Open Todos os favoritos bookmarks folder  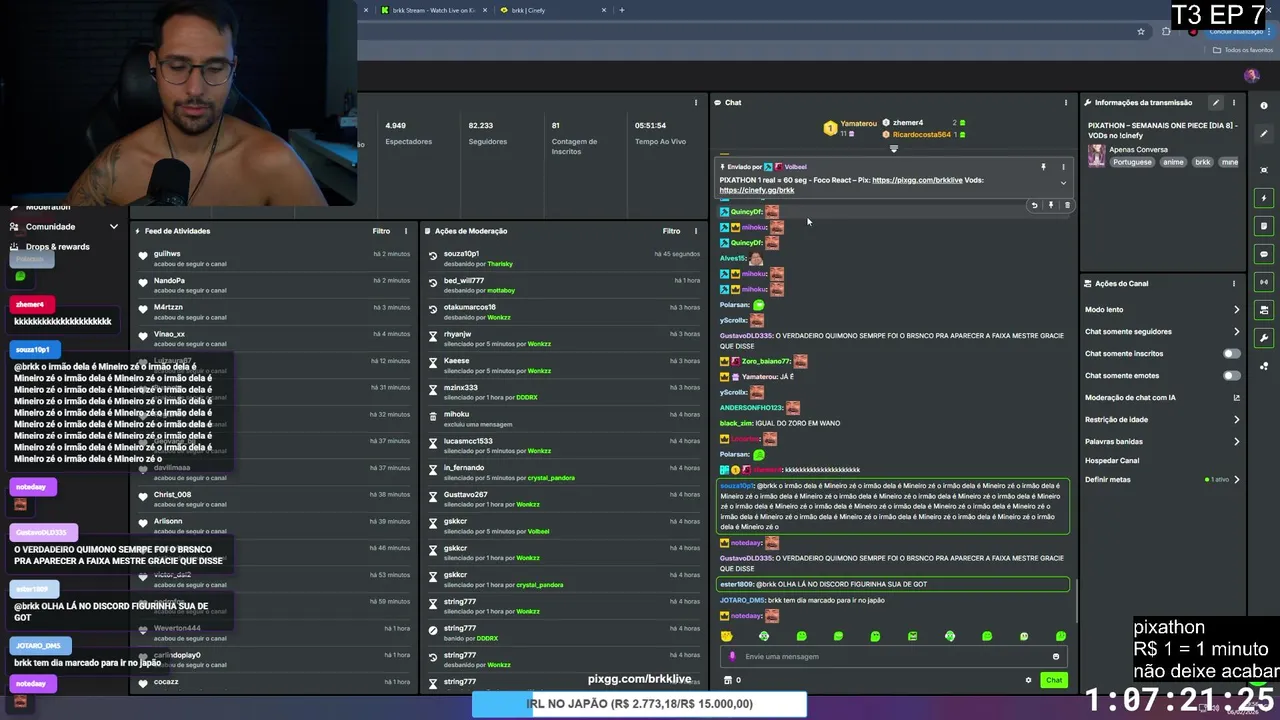pos(1243,50)
